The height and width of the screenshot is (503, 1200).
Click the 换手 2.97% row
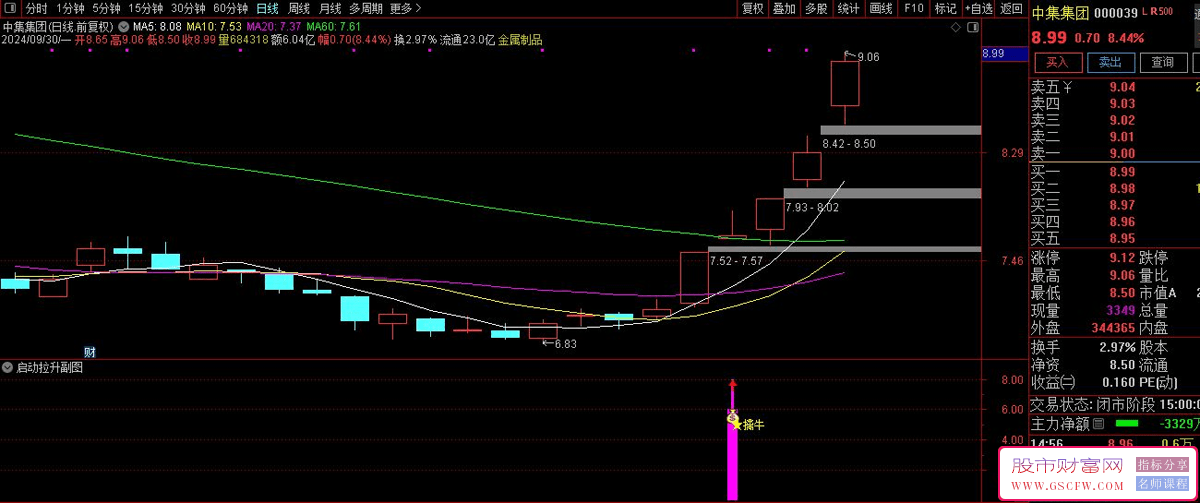coord(1083,348)
